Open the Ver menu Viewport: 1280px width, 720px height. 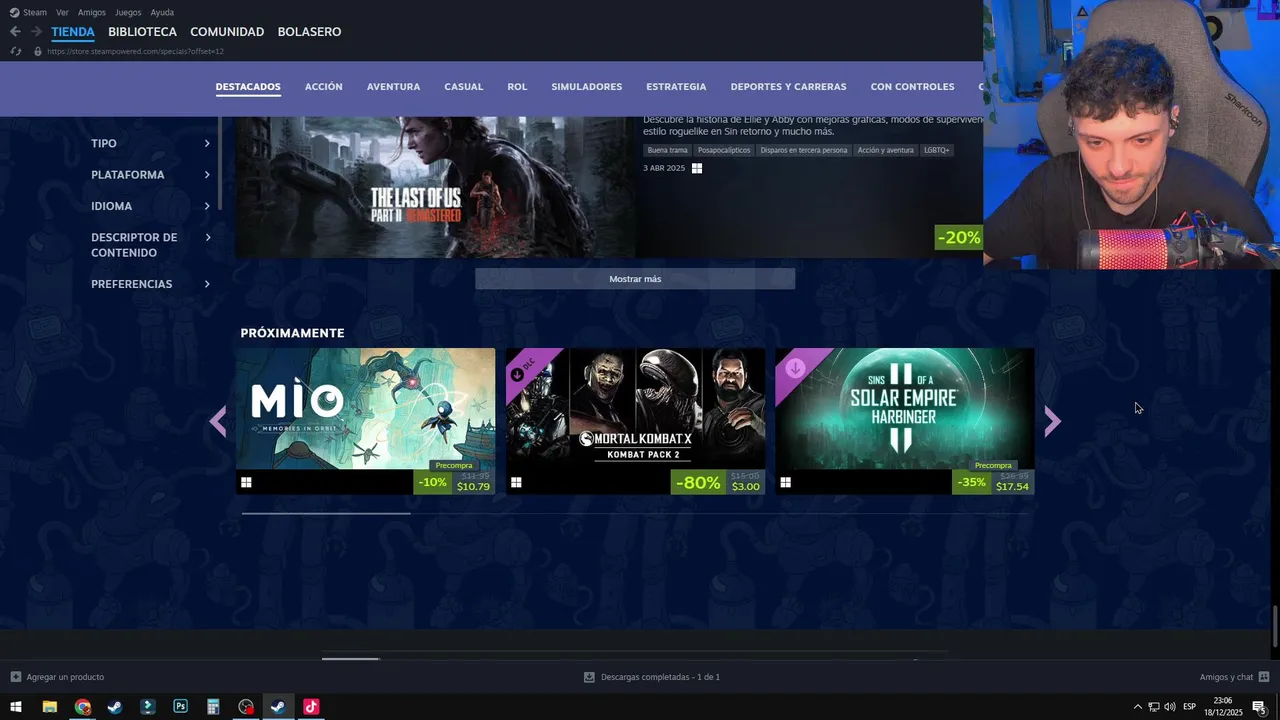[x=62, y=12]
